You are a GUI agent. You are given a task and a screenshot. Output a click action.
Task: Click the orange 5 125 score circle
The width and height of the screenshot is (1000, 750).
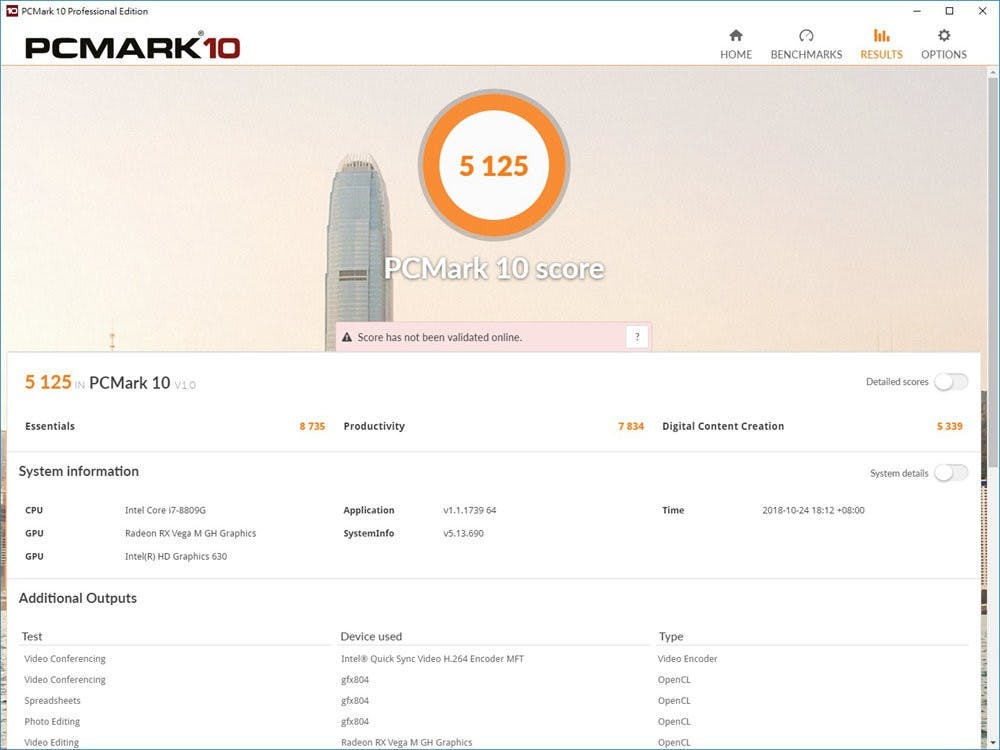click(x=494, y=166)
